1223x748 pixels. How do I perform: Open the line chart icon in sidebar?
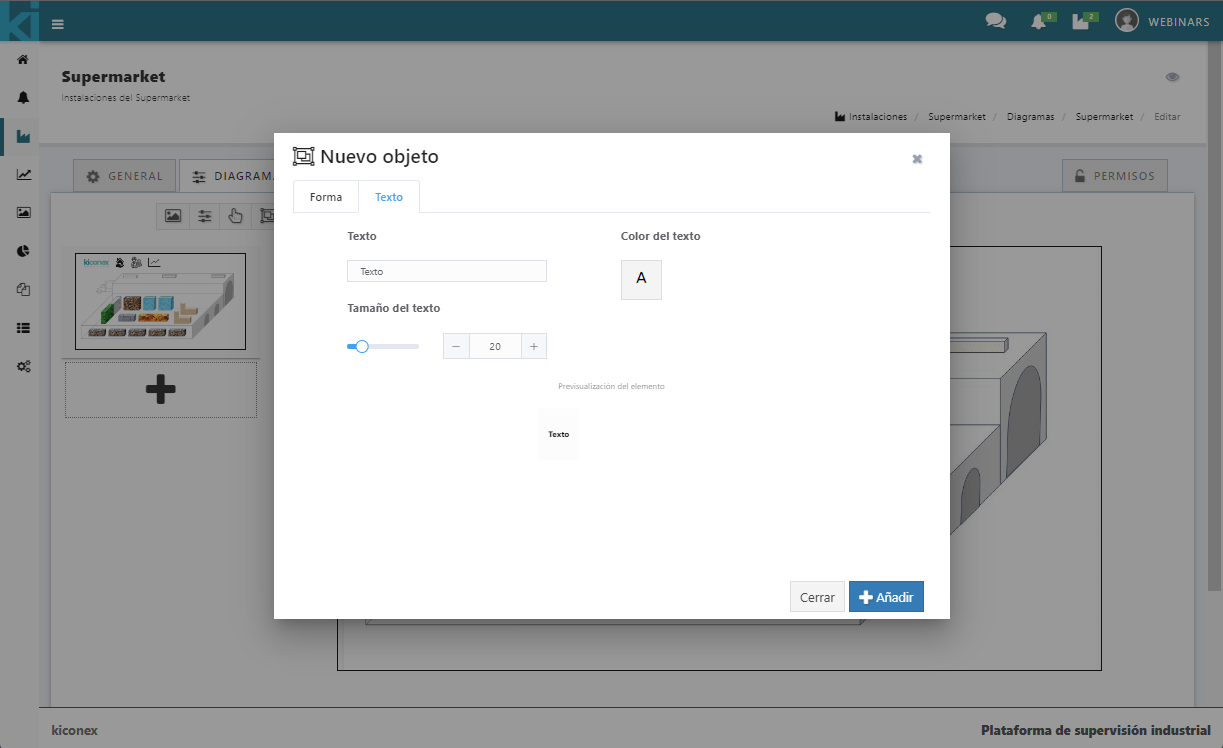(23, 175)
